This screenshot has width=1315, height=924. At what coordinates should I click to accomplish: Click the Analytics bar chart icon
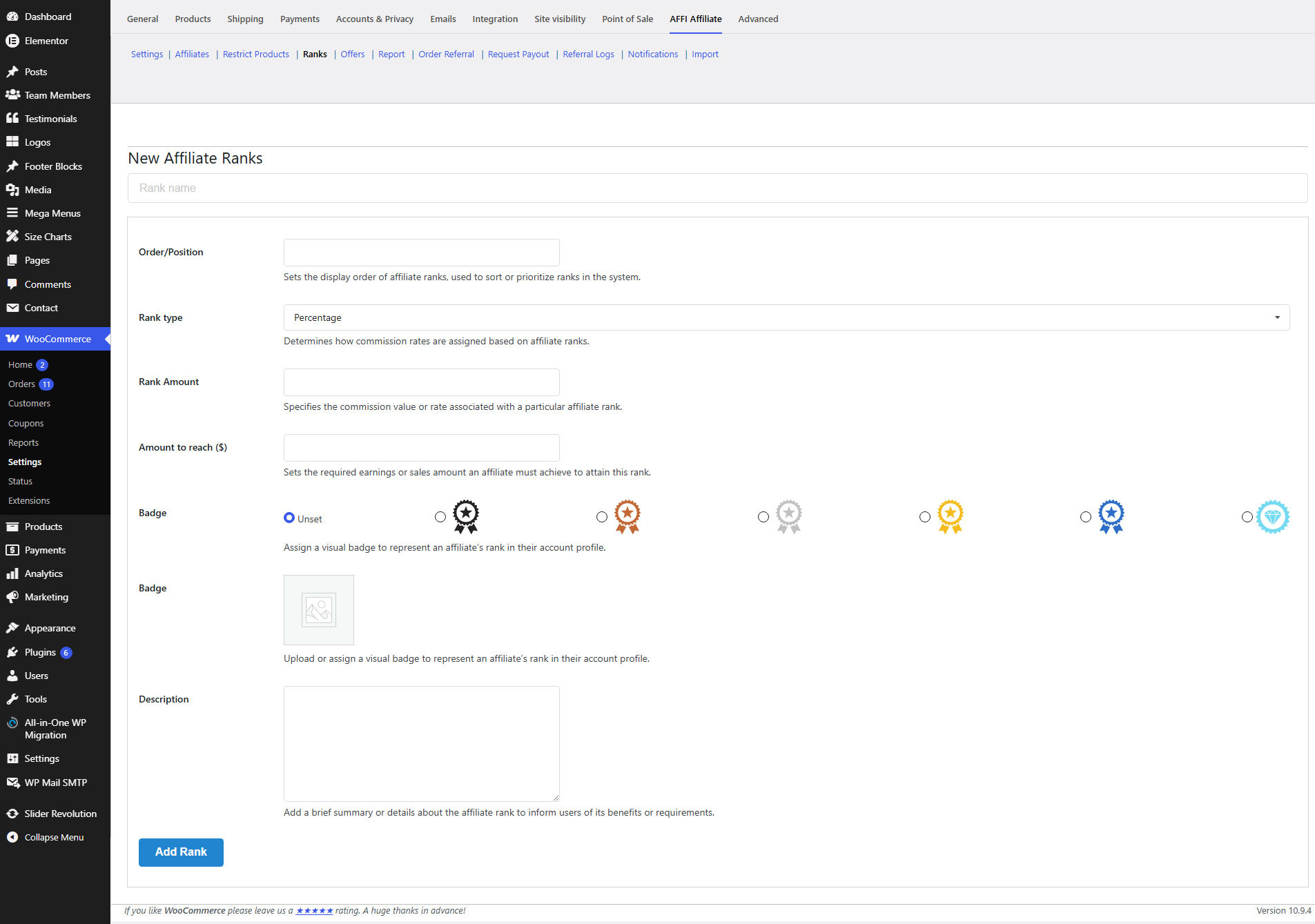point(12,573)
